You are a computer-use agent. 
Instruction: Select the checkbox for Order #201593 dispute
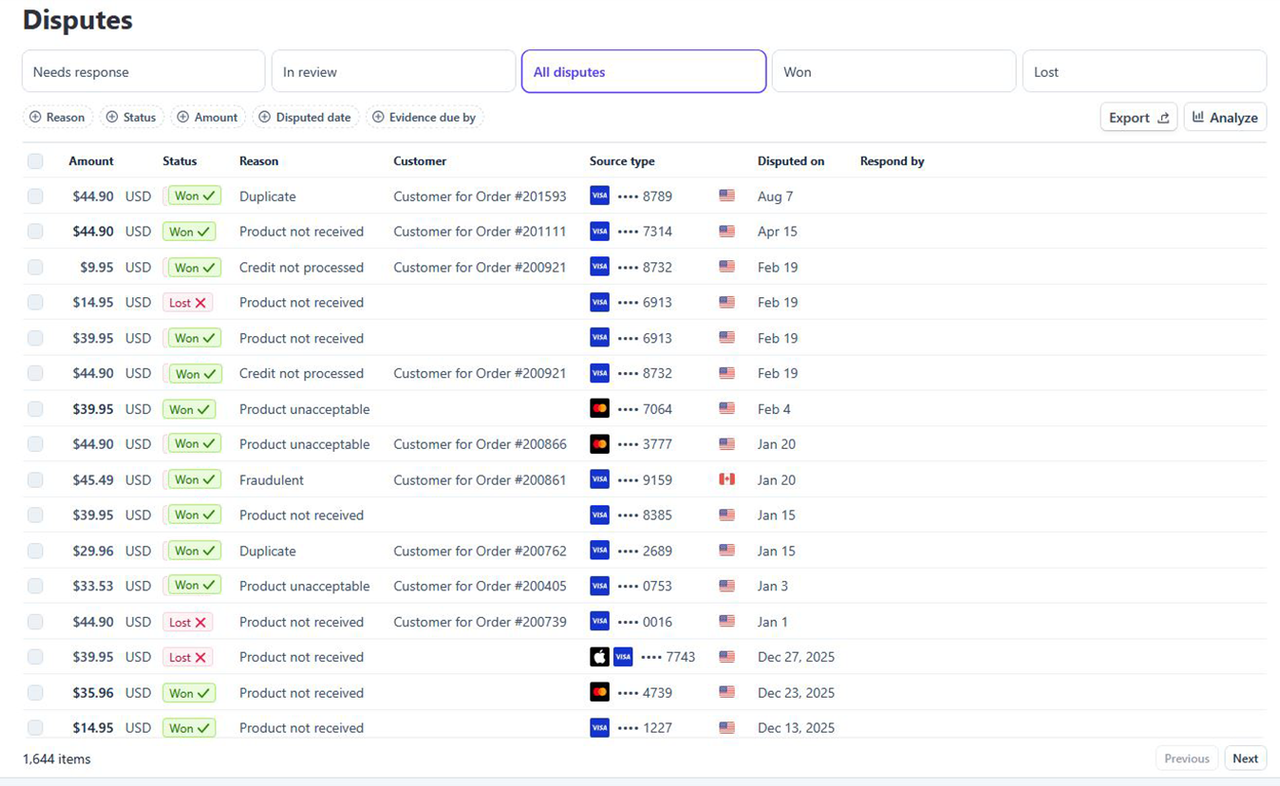[35, 196]
